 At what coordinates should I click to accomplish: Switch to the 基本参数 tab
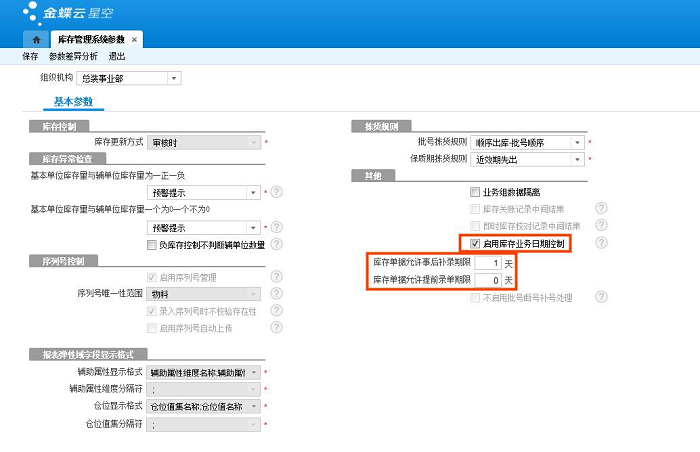point(73,102)
